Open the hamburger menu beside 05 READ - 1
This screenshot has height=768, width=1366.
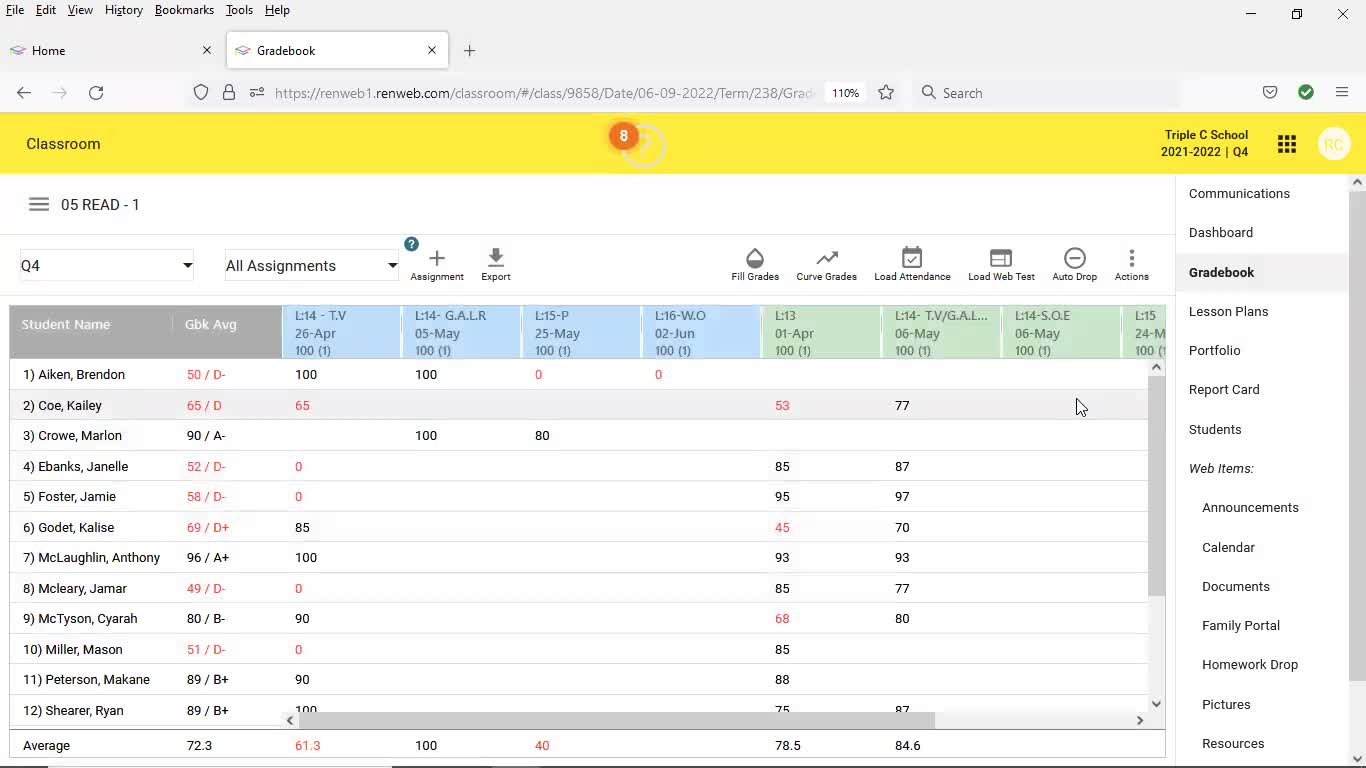(39, 204)
